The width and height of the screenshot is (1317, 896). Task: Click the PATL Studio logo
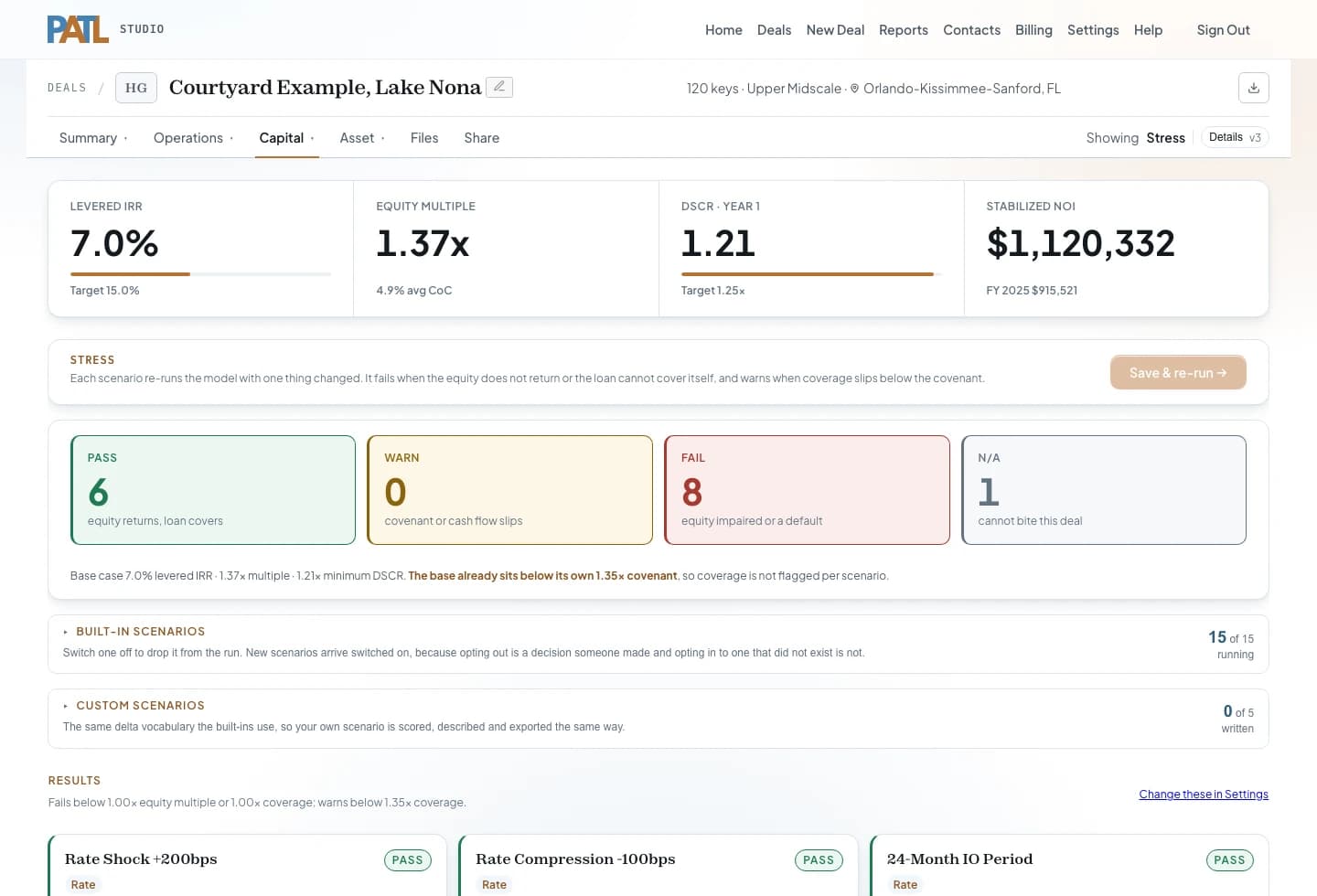click(x=105, y=29)
